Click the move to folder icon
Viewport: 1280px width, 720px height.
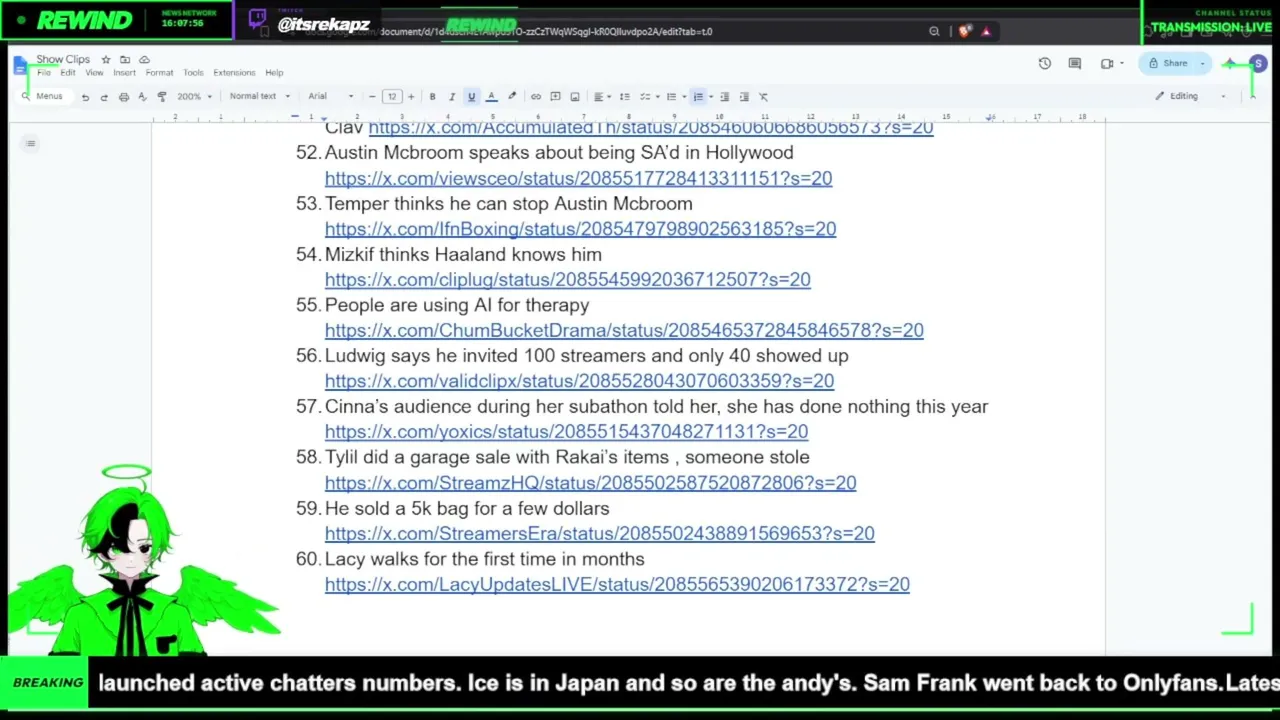(x=125, y=60)
